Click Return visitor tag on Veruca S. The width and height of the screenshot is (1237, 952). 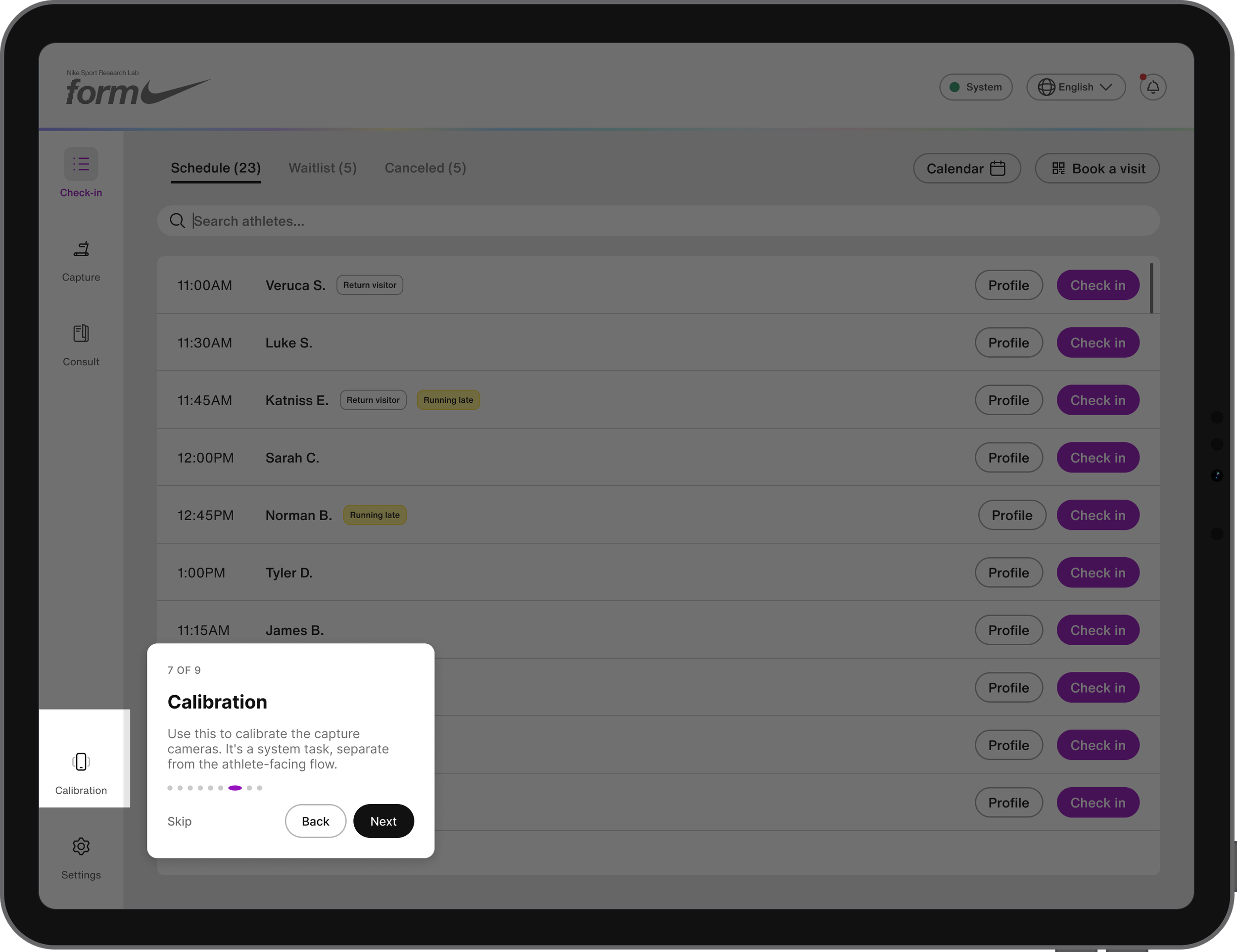coord(369,285)
